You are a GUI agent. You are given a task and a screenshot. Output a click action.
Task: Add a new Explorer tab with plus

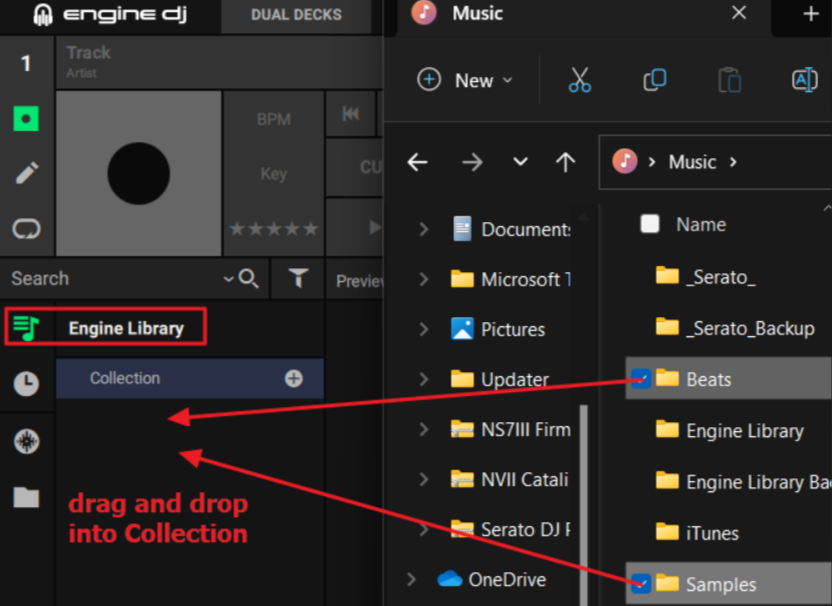[x=810, y=14]
